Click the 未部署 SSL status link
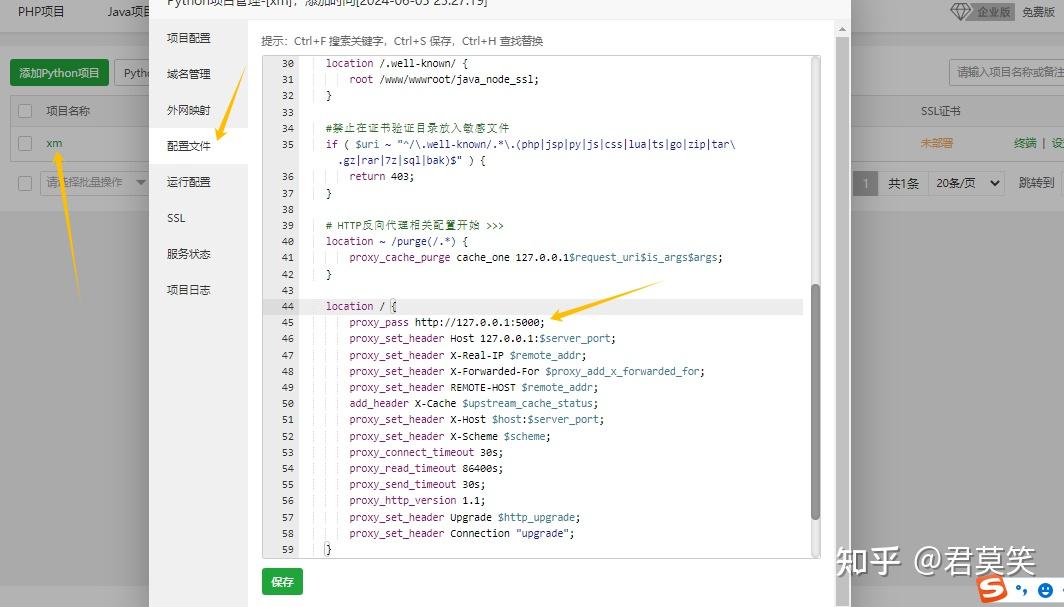The image size is (1064, 607). click(936, 143)
